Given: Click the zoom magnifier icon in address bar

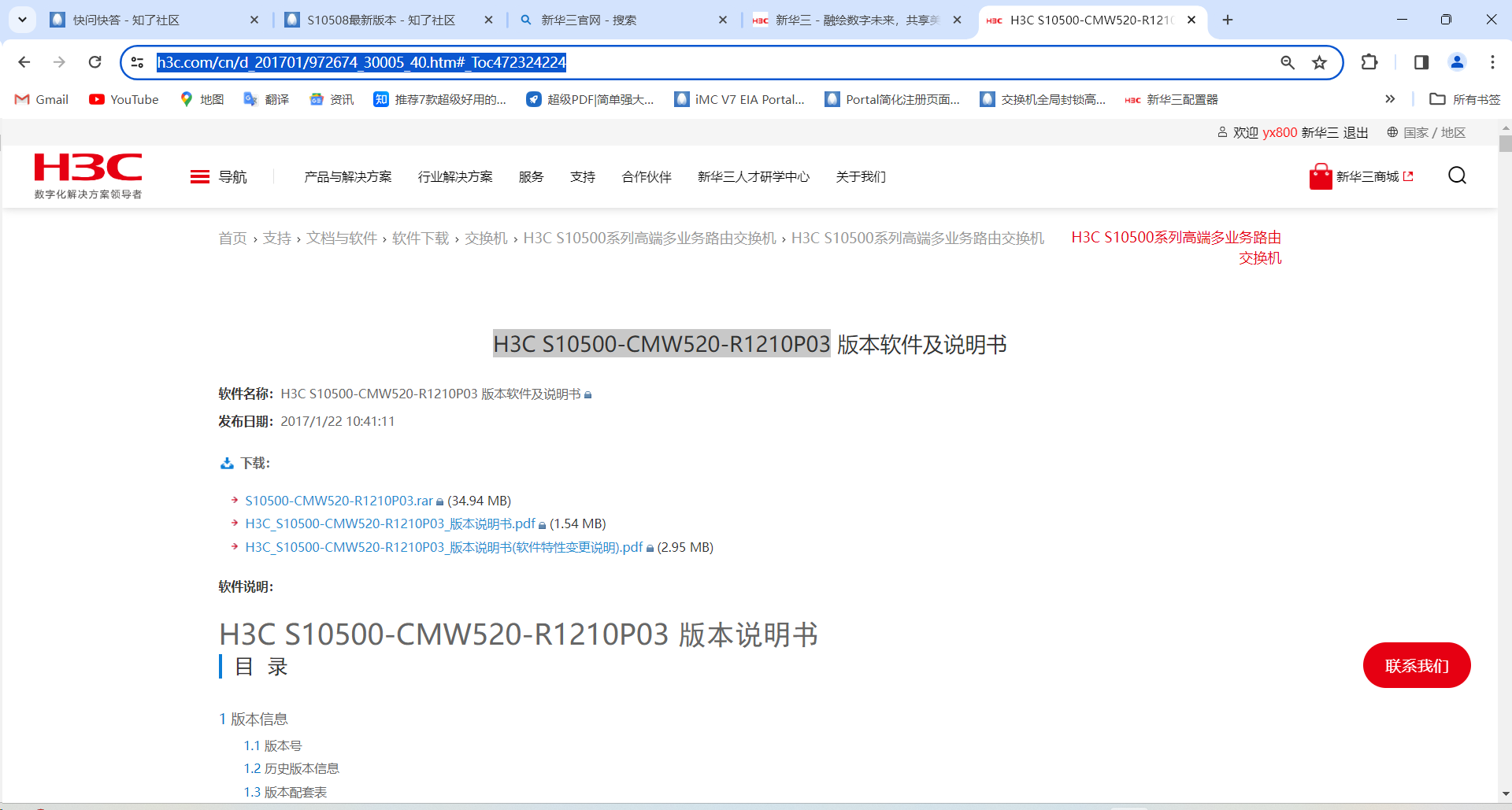Looking at the screenshot, I should [x=1288, y=62].
